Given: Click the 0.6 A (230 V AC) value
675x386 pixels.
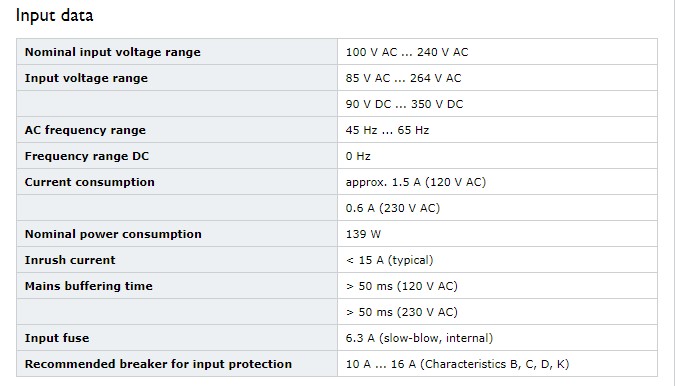Looking at the screenshot, I should pyautogui.click(x=393, y=208).
